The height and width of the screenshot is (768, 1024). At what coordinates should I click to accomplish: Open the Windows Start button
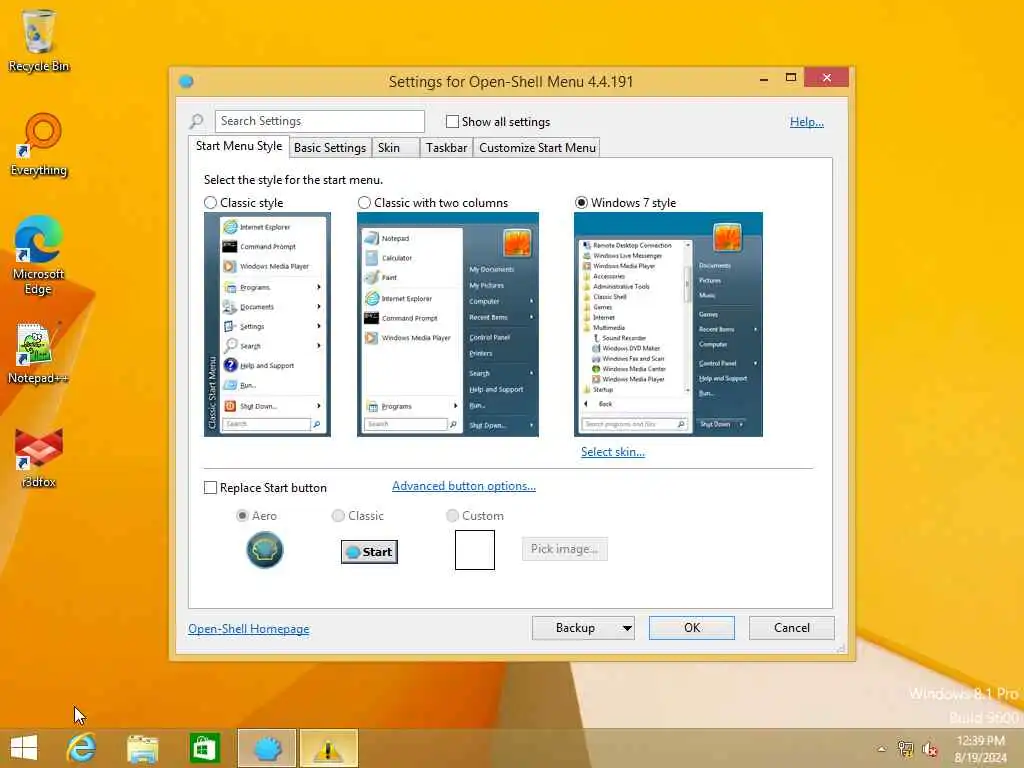[24, 748]
